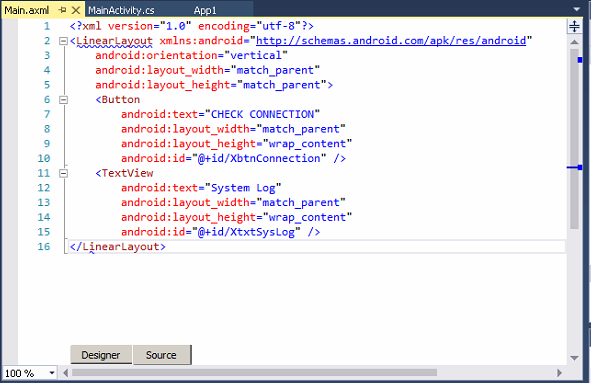Viewport: 591px width, 383px height.
Task: Collapse the TextView element
Action: 63,173
